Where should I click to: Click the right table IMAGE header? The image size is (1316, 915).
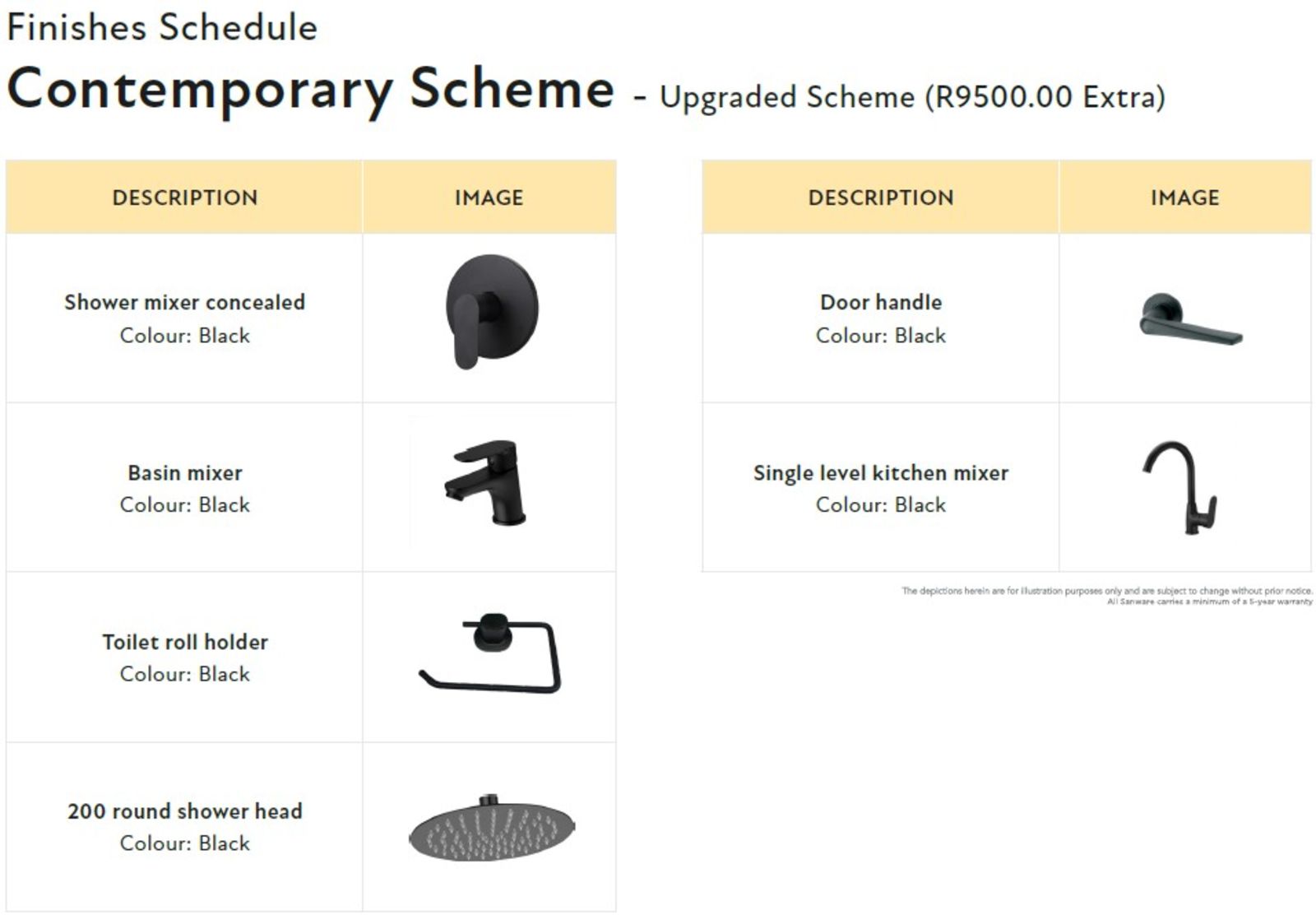pyautogui.click(x=1185, y=197)
